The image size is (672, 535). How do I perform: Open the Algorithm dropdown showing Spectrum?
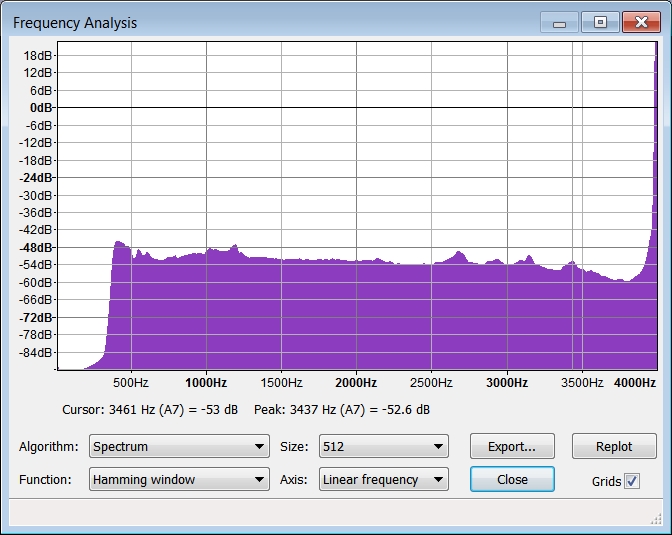[179, 447]
